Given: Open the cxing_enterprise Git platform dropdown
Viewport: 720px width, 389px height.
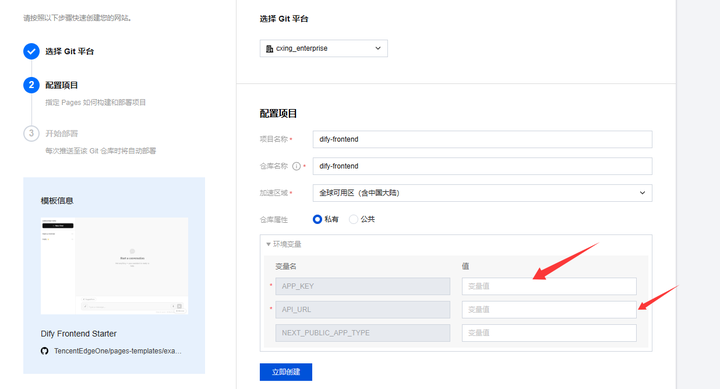Looking at the screenshot, I should pos(323,48).
